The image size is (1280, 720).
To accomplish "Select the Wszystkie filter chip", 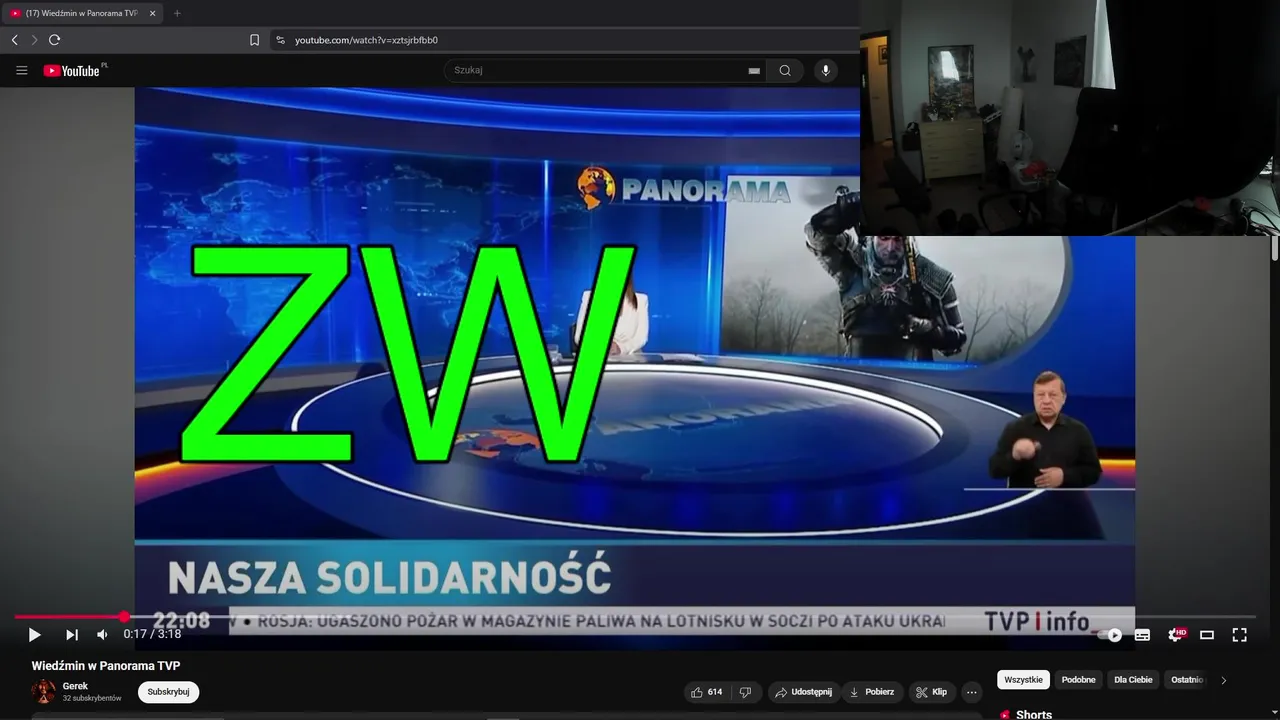I will [x=1023, y=680].
